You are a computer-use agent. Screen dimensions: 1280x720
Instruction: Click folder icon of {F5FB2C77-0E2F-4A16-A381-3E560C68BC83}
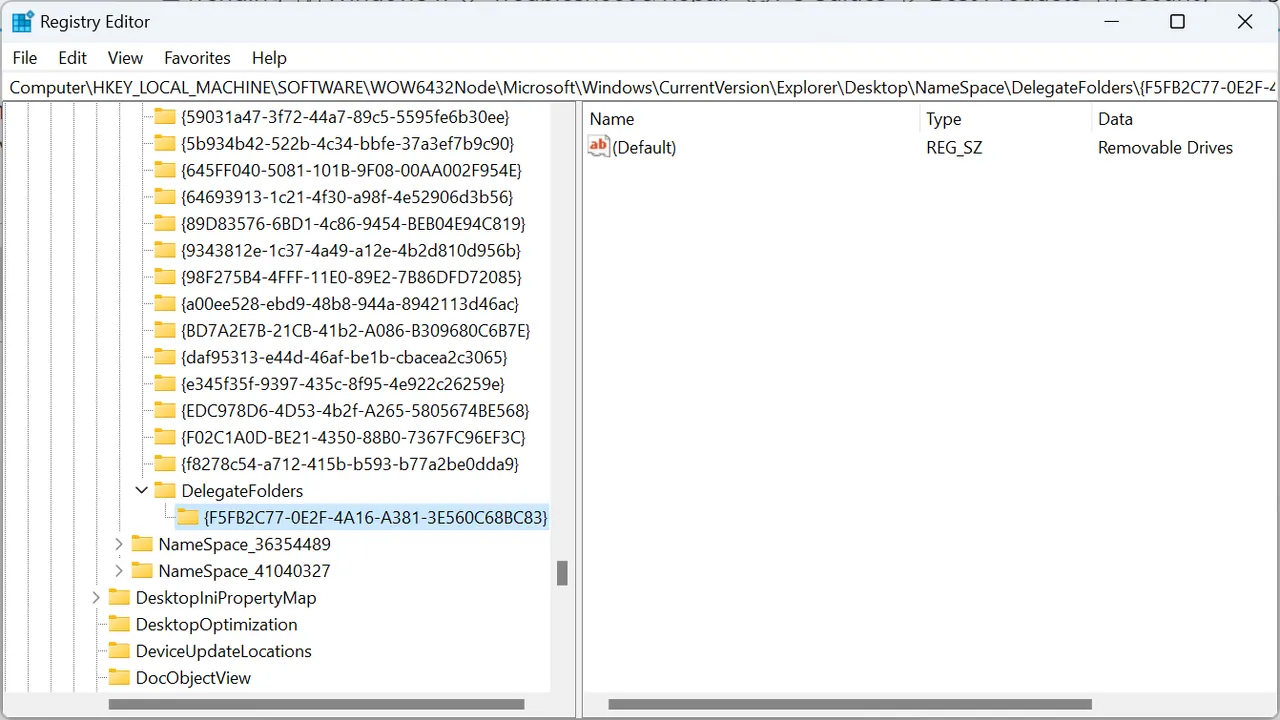pyautogui.click(x=188, y=517)
